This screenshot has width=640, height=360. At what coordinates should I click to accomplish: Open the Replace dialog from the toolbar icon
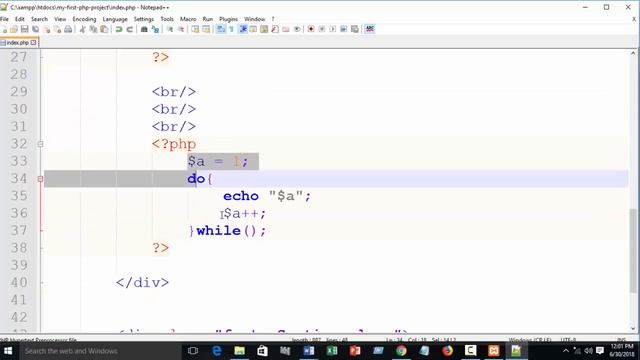coord(155,29)
